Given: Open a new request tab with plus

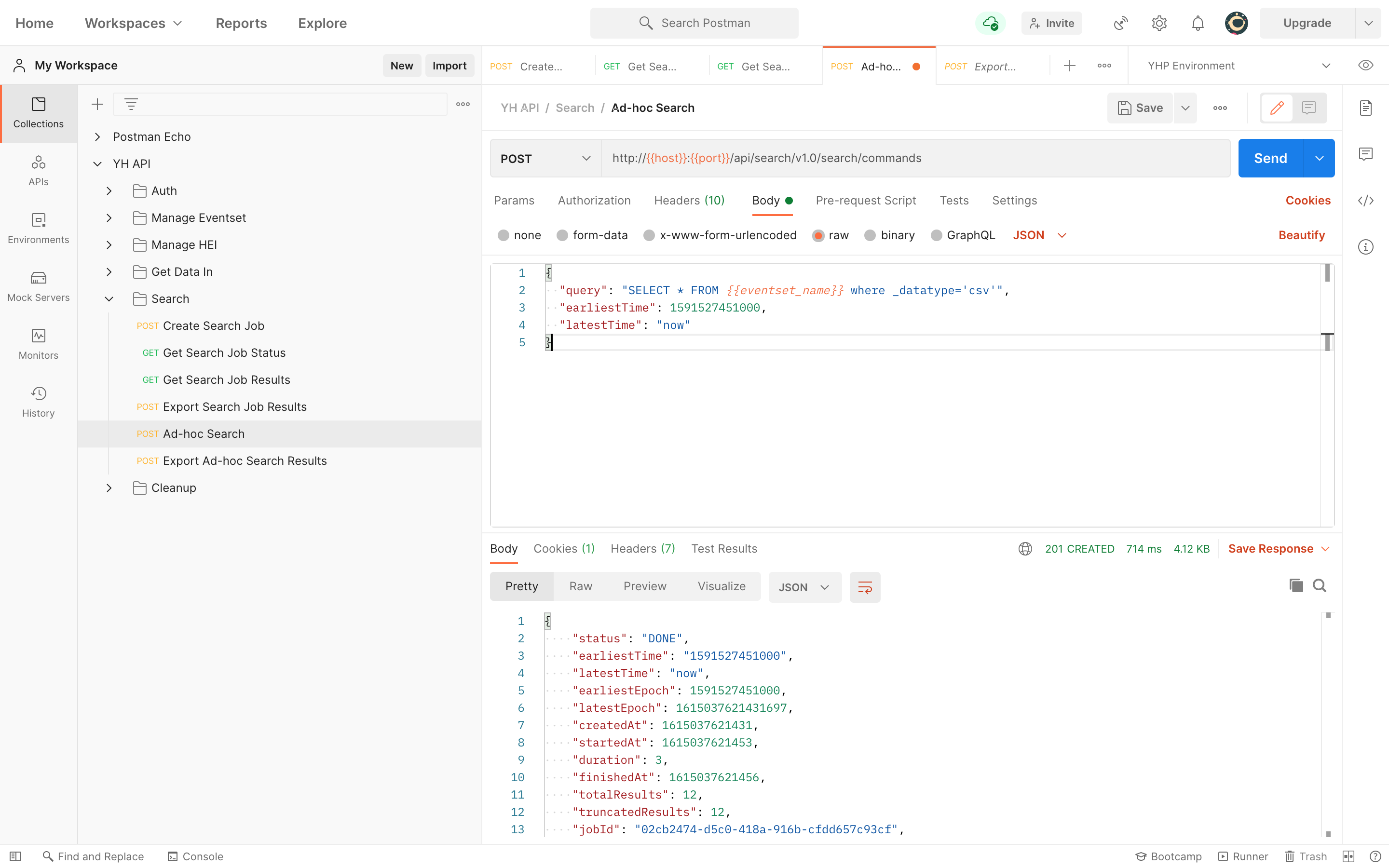Looking at the screenshot, I should [1069, 66].
